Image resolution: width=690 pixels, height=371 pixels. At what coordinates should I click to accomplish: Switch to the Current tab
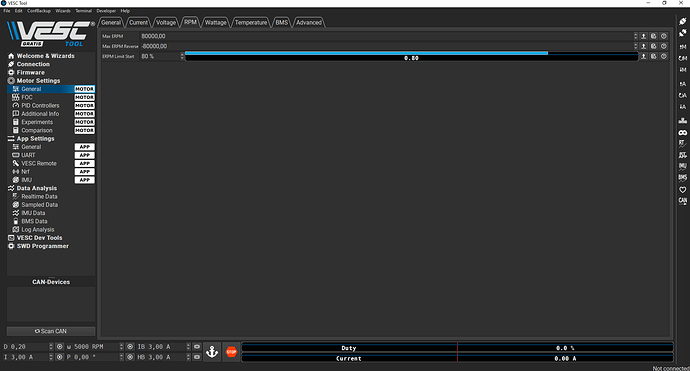139,22
